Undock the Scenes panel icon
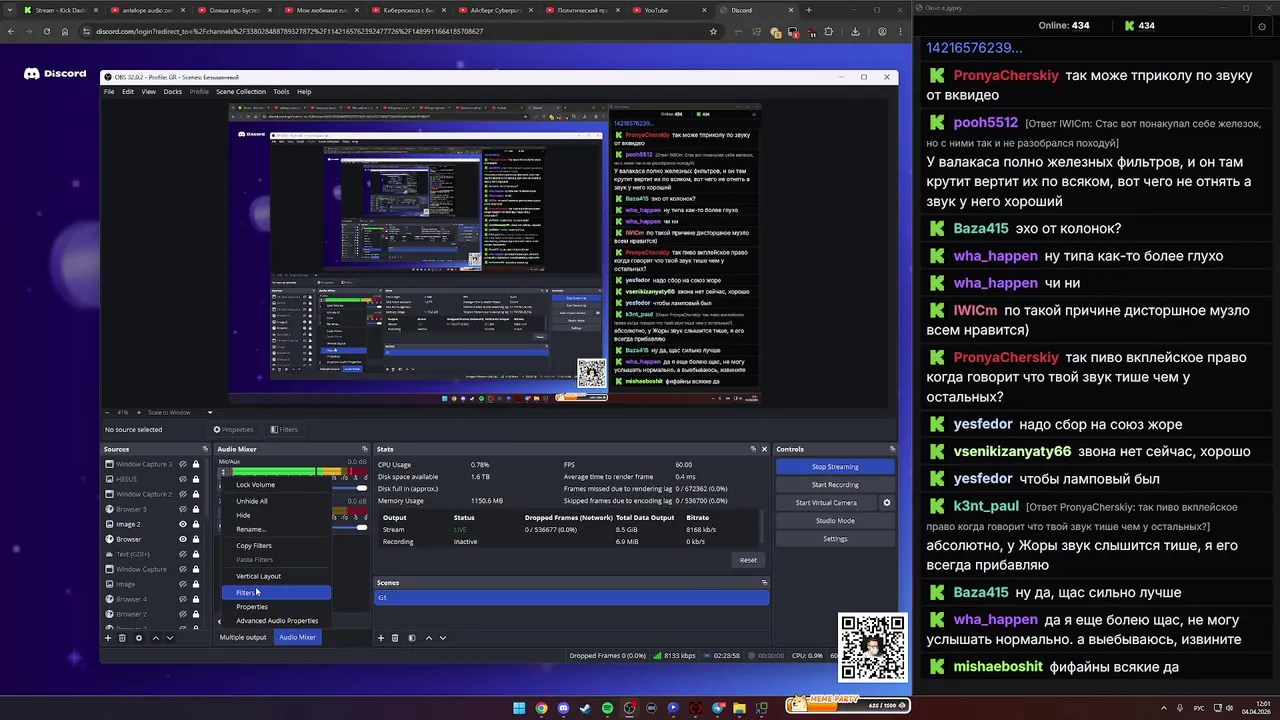Viewport: 1280px width, 720px height. click(x=764, y=582)
